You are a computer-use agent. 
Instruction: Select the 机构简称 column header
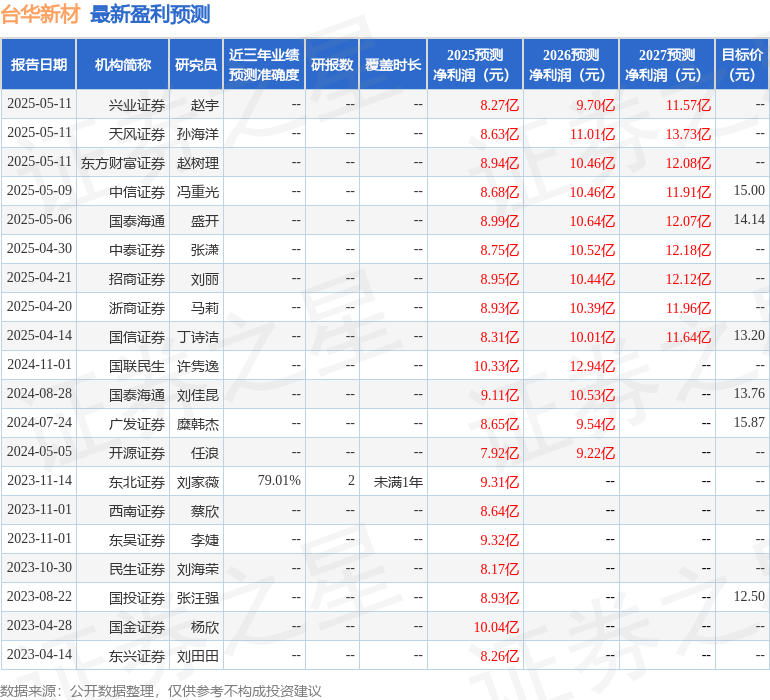coord(123,65)
